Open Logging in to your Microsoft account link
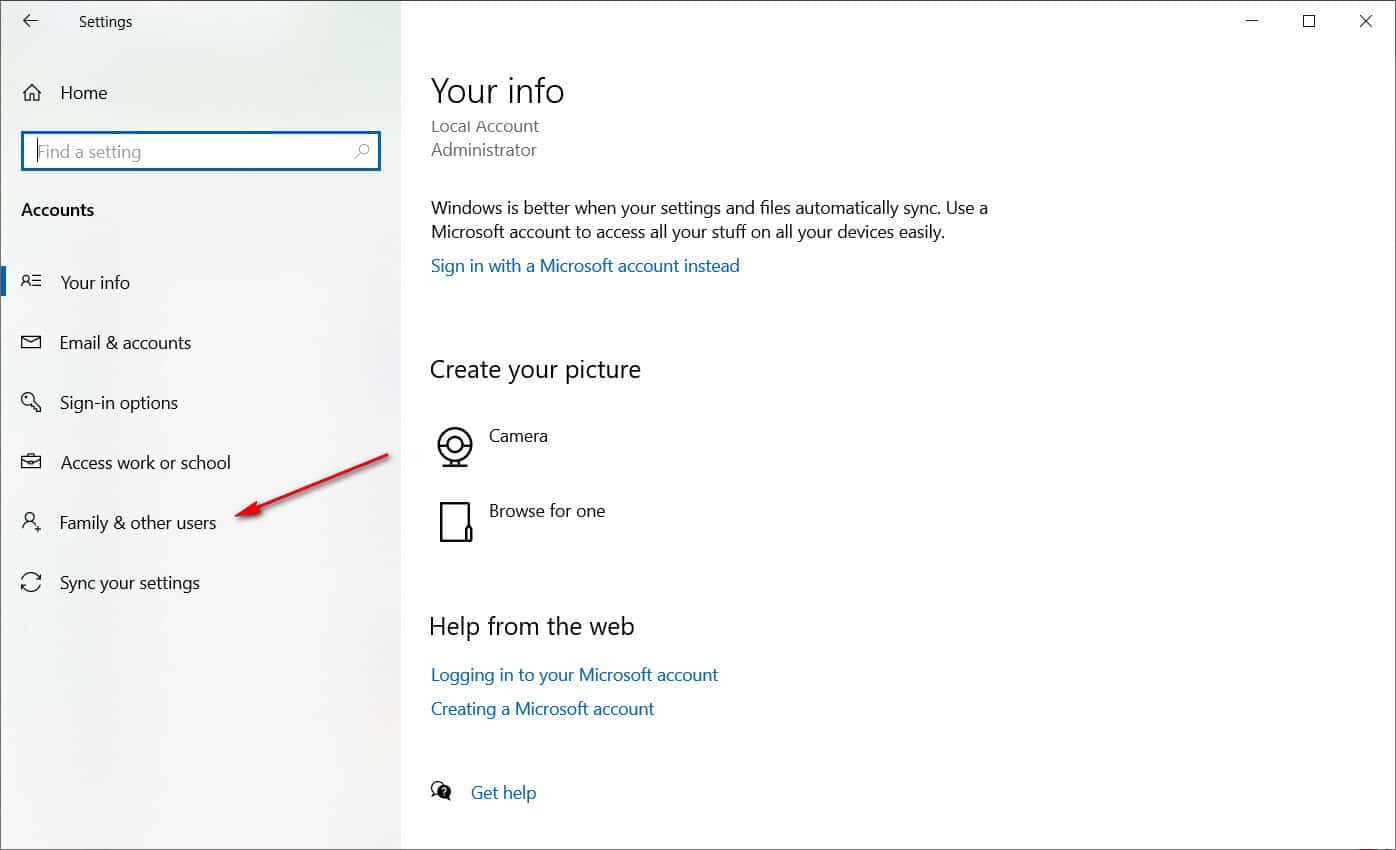This screenshot has width=1396, height=850. point(574,674)
